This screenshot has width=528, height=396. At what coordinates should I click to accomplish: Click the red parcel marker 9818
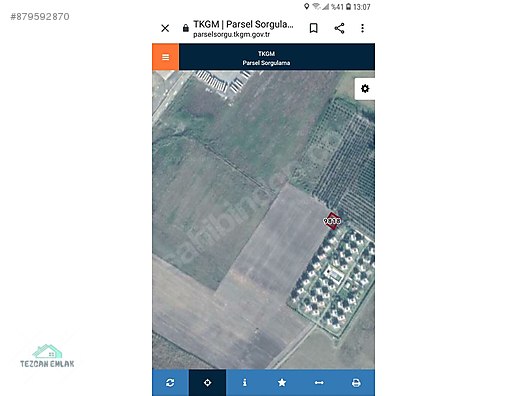pos(332,221)
